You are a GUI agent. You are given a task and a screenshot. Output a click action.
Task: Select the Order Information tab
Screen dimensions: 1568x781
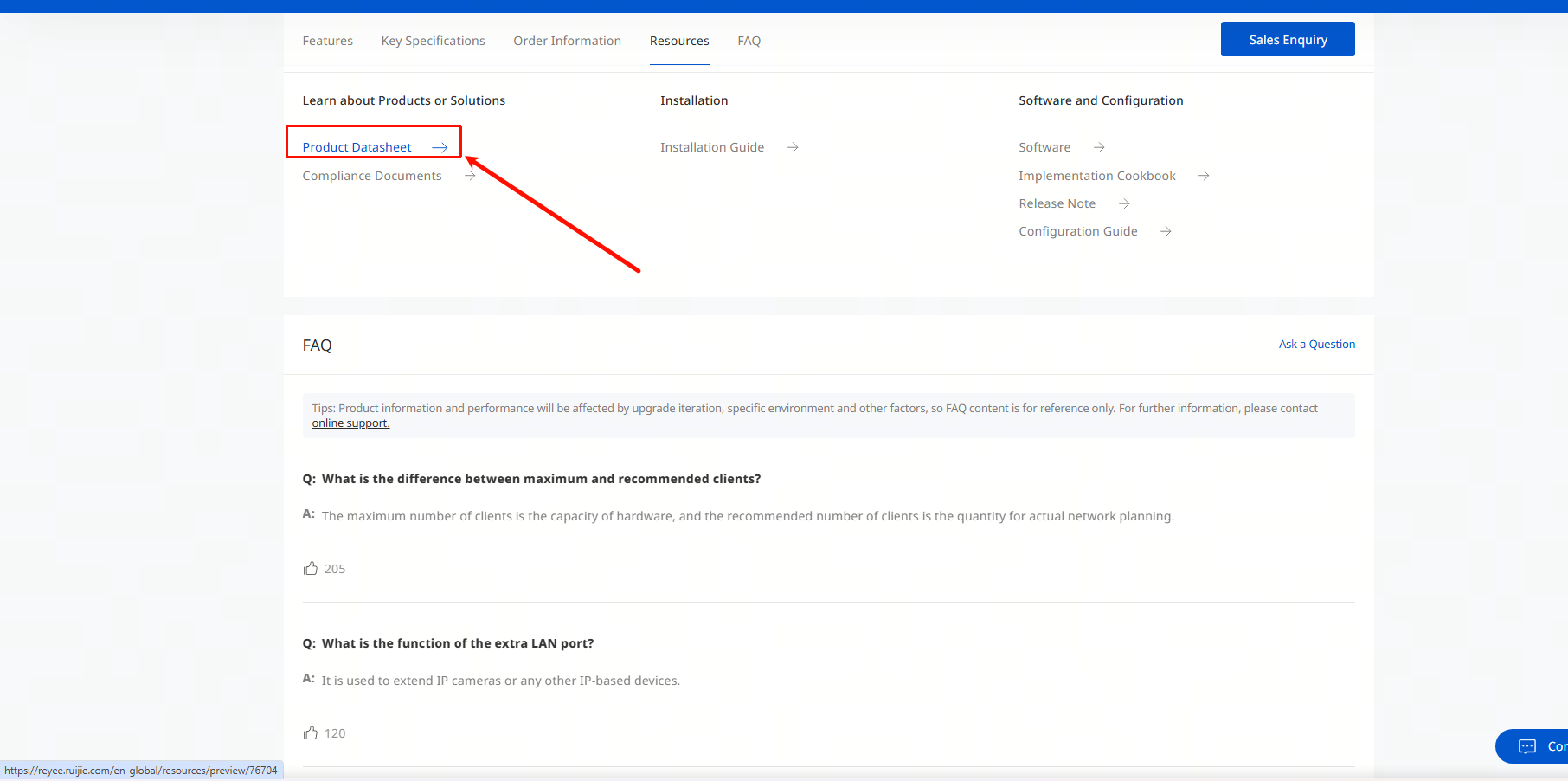(x=567, y=41)
